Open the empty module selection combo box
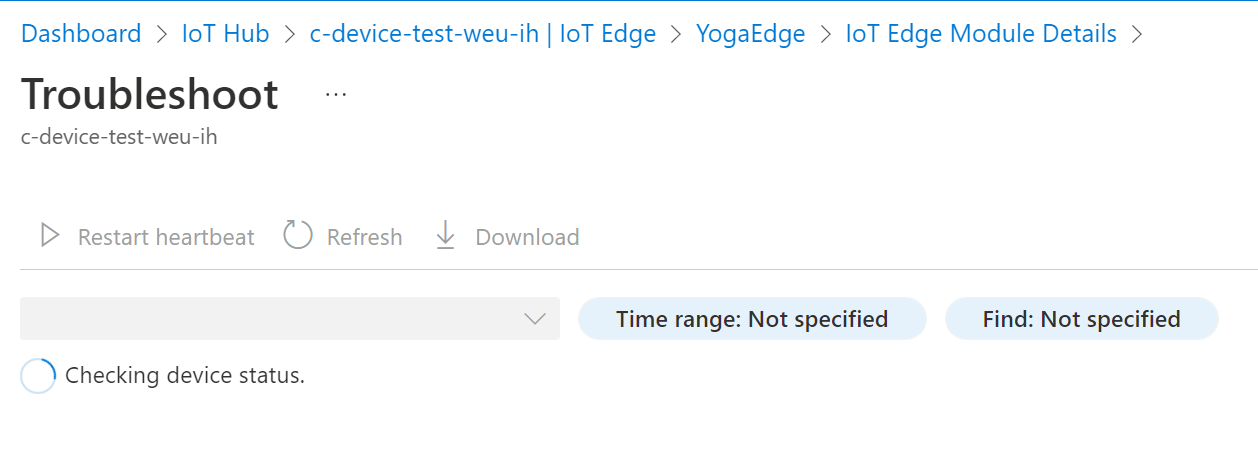Screen dimensions: 1258x464 click(x=290, y=319)
